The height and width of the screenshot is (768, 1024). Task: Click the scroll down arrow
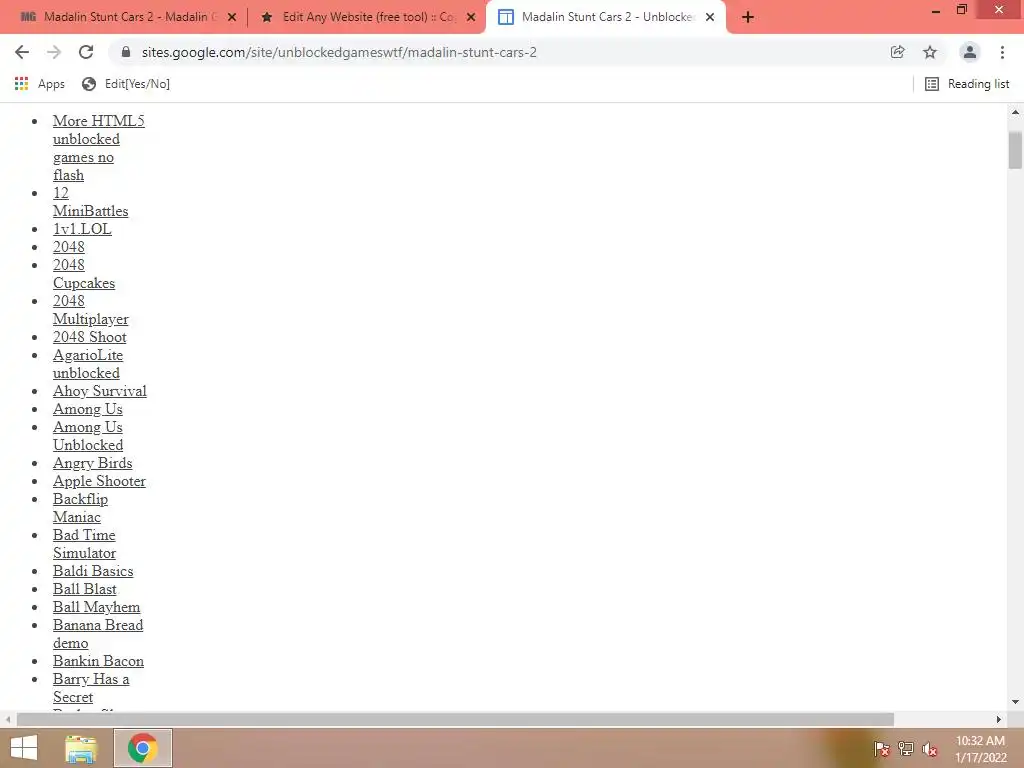pos(1015,702)
